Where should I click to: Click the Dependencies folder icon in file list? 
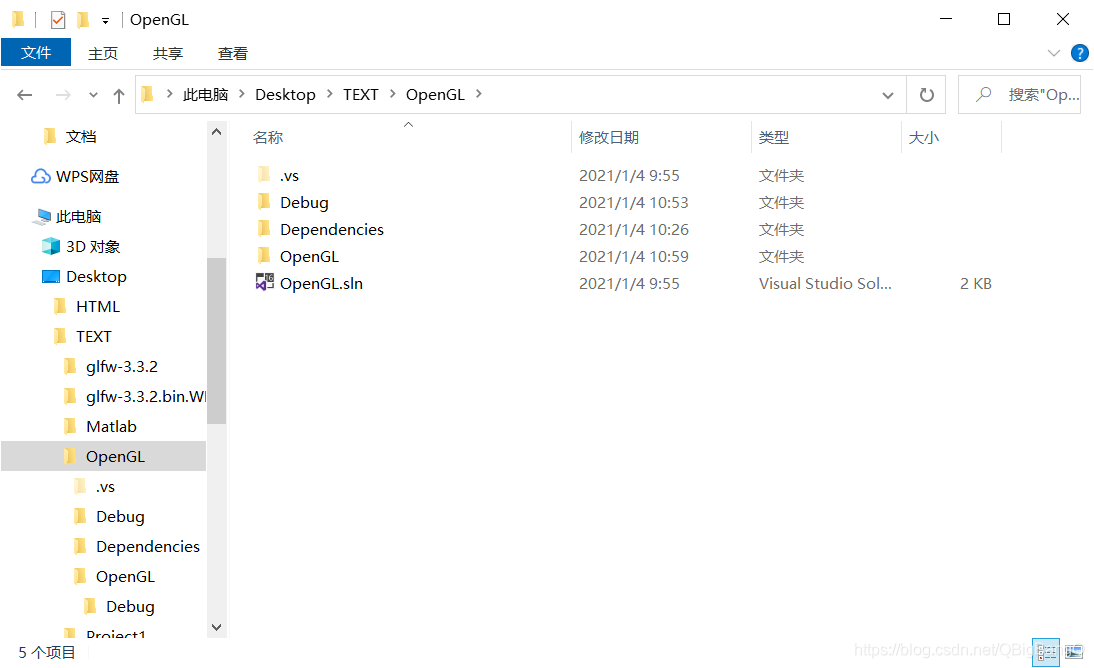point(264,228)
